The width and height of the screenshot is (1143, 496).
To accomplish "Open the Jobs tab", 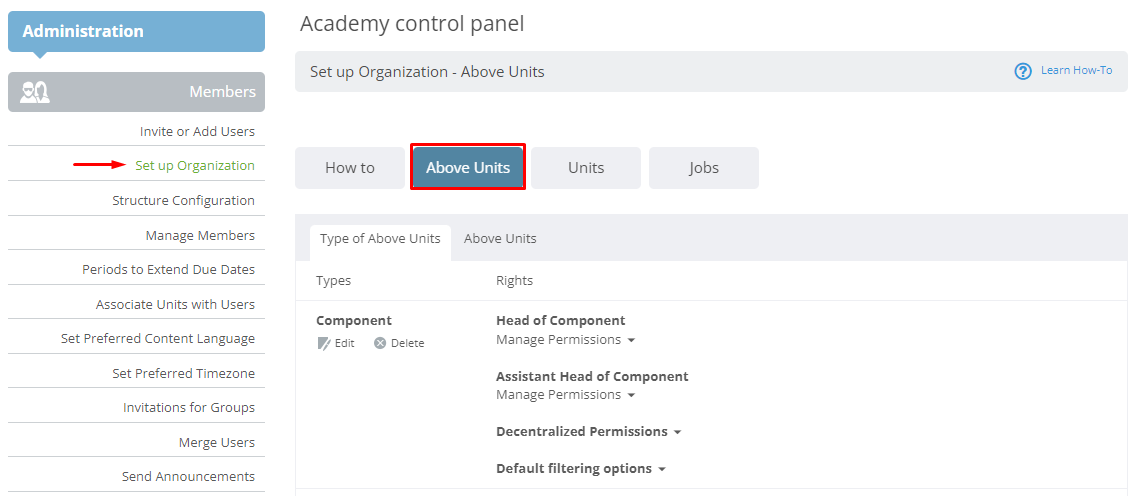I will click(703, 168).
